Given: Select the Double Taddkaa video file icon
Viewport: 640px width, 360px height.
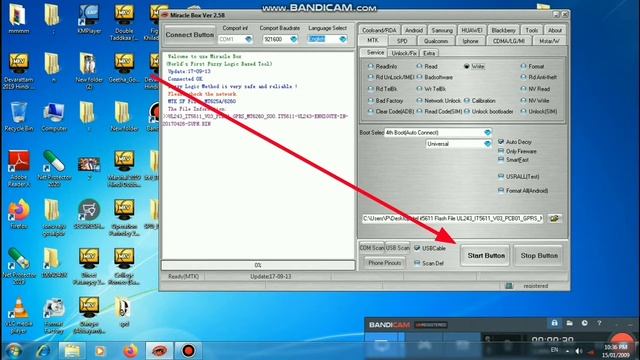Looking at the screenshot, I should 124,22.
